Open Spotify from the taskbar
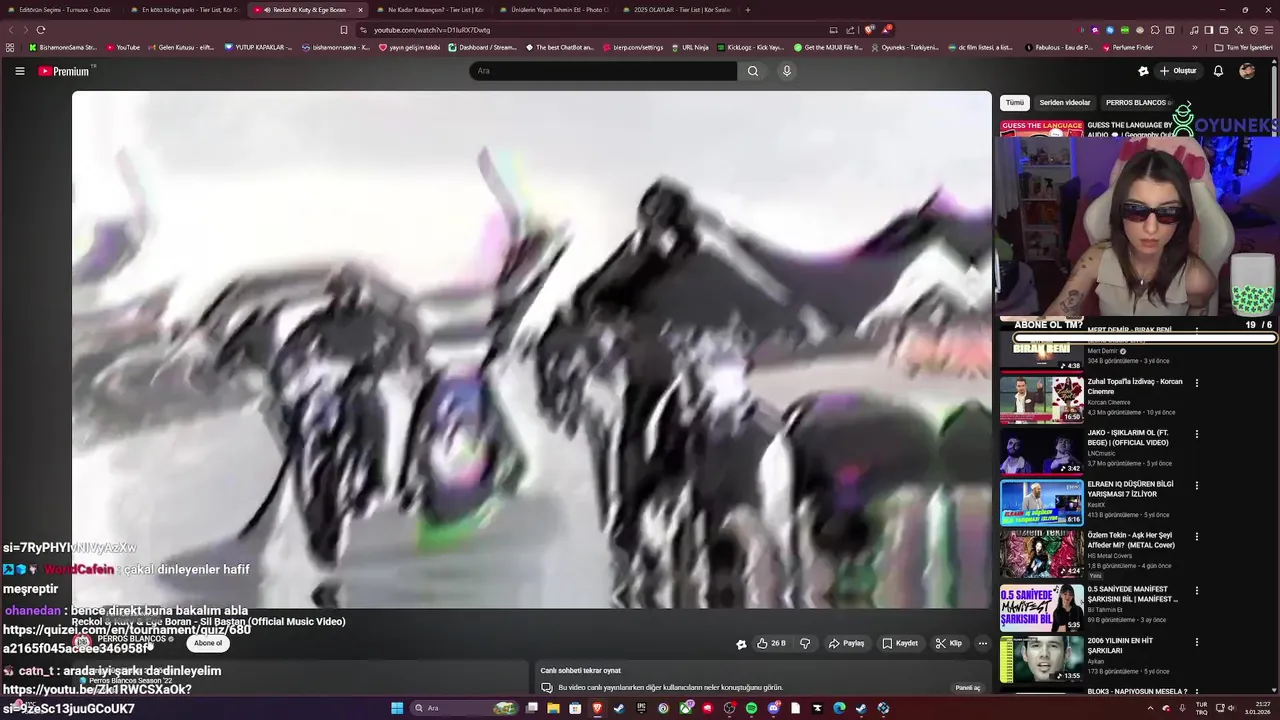Image resolution: width=1280 pixels, height=720 pixels. 751,708
